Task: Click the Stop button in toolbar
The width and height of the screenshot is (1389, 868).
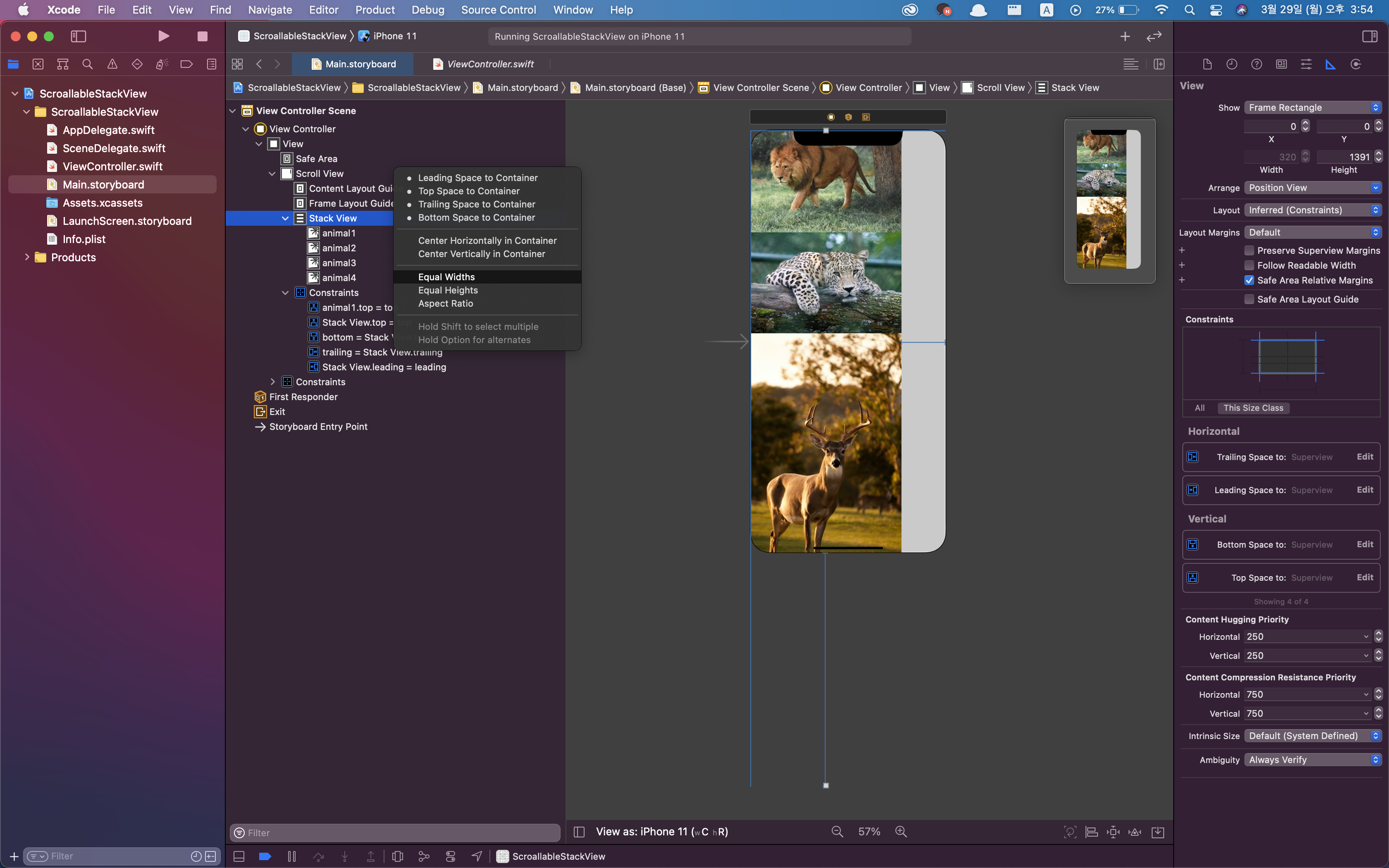Action: click(202, 36)
